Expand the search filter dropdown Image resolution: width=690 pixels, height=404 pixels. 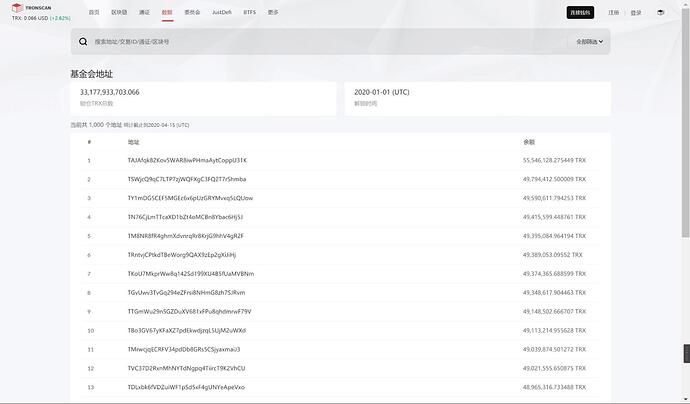tap(590, 41)
